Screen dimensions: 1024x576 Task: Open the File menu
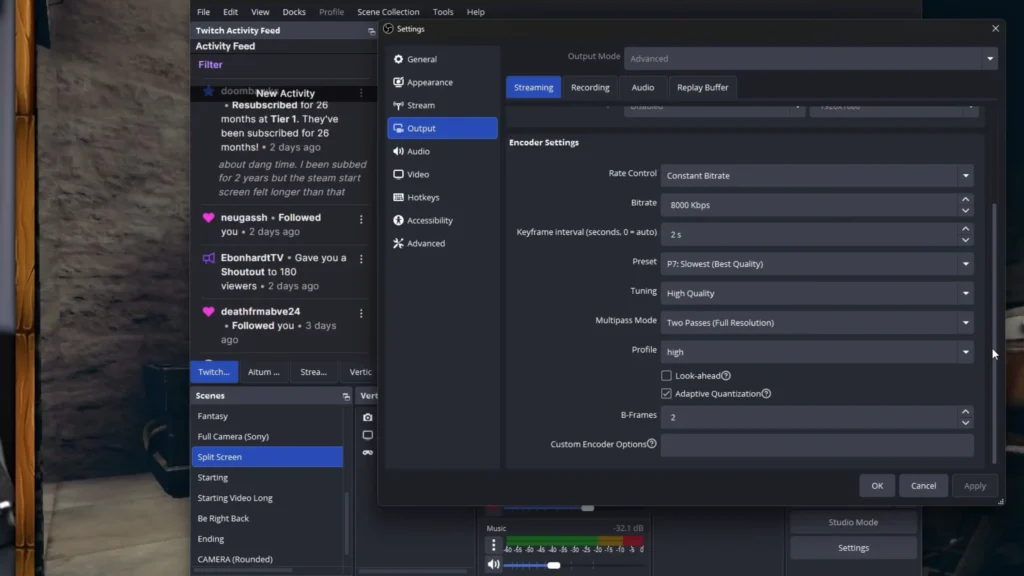coord(204,12)
